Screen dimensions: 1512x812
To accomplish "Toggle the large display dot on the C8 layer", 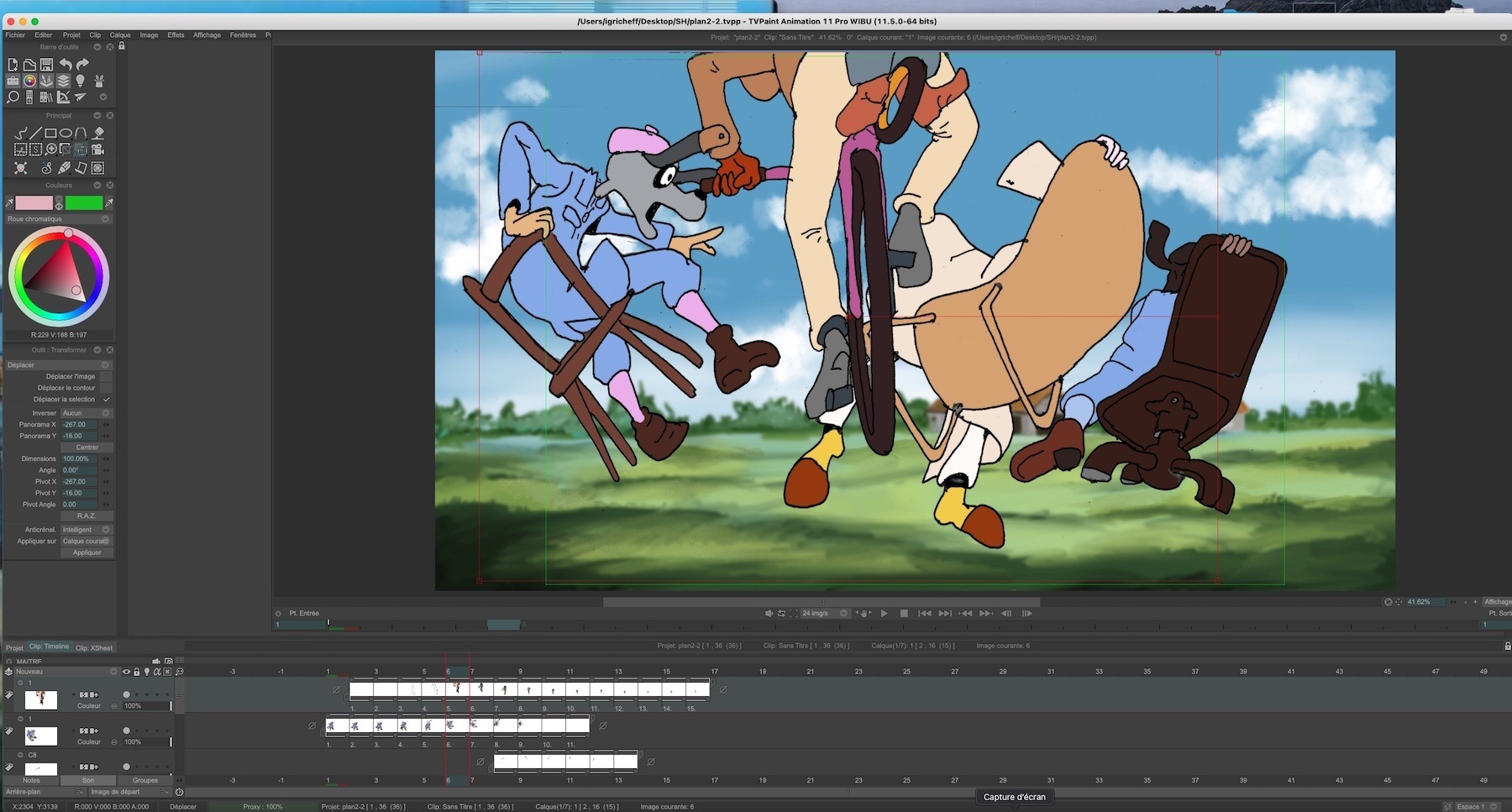I will point(127,767).
